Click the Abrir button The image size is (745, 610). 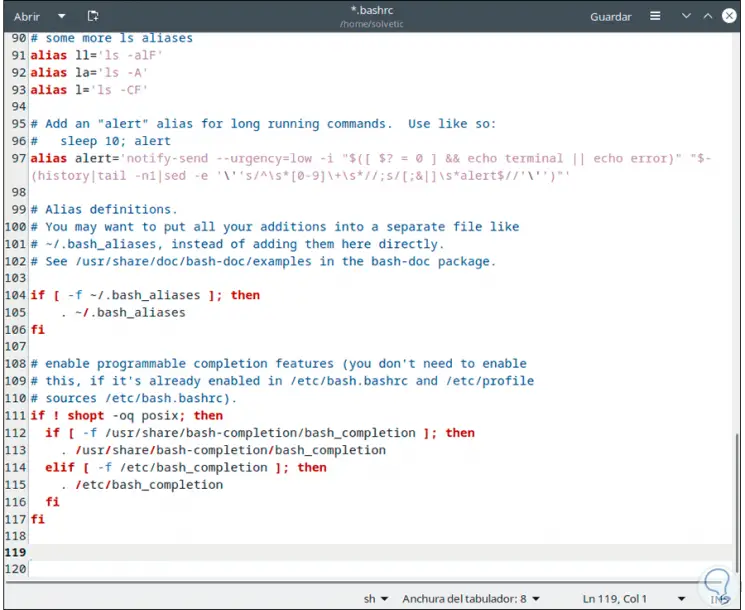[27, 16]
